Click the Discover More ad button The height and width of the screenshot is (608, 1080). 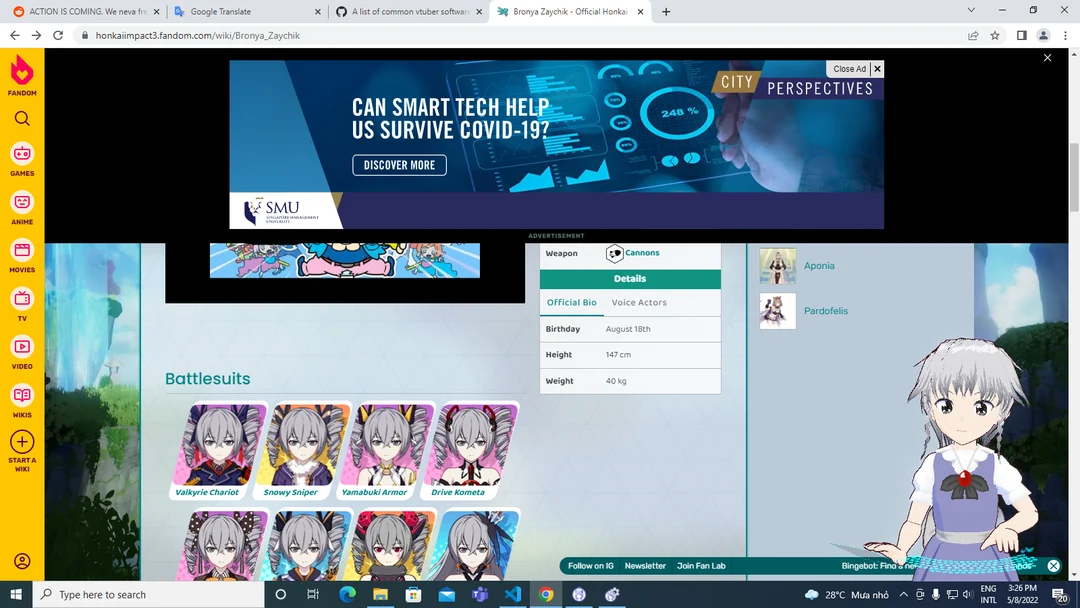click(x=399, y=165)
